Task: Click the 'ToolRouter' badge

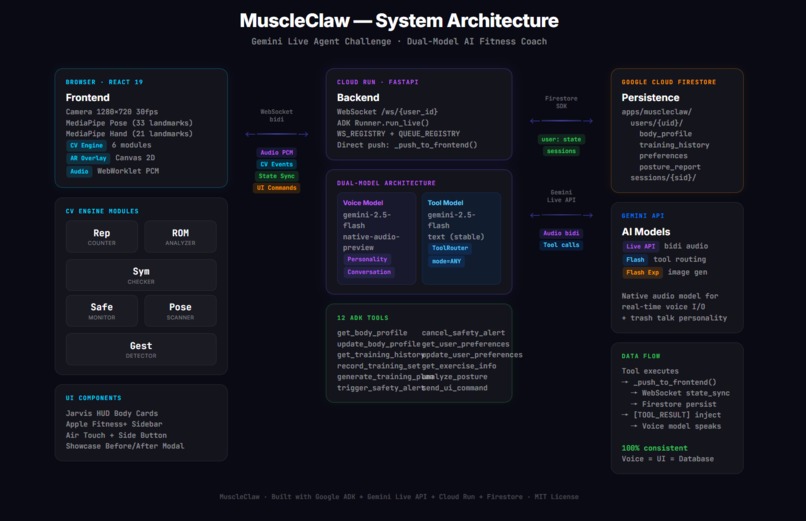Action: point(450,248)
